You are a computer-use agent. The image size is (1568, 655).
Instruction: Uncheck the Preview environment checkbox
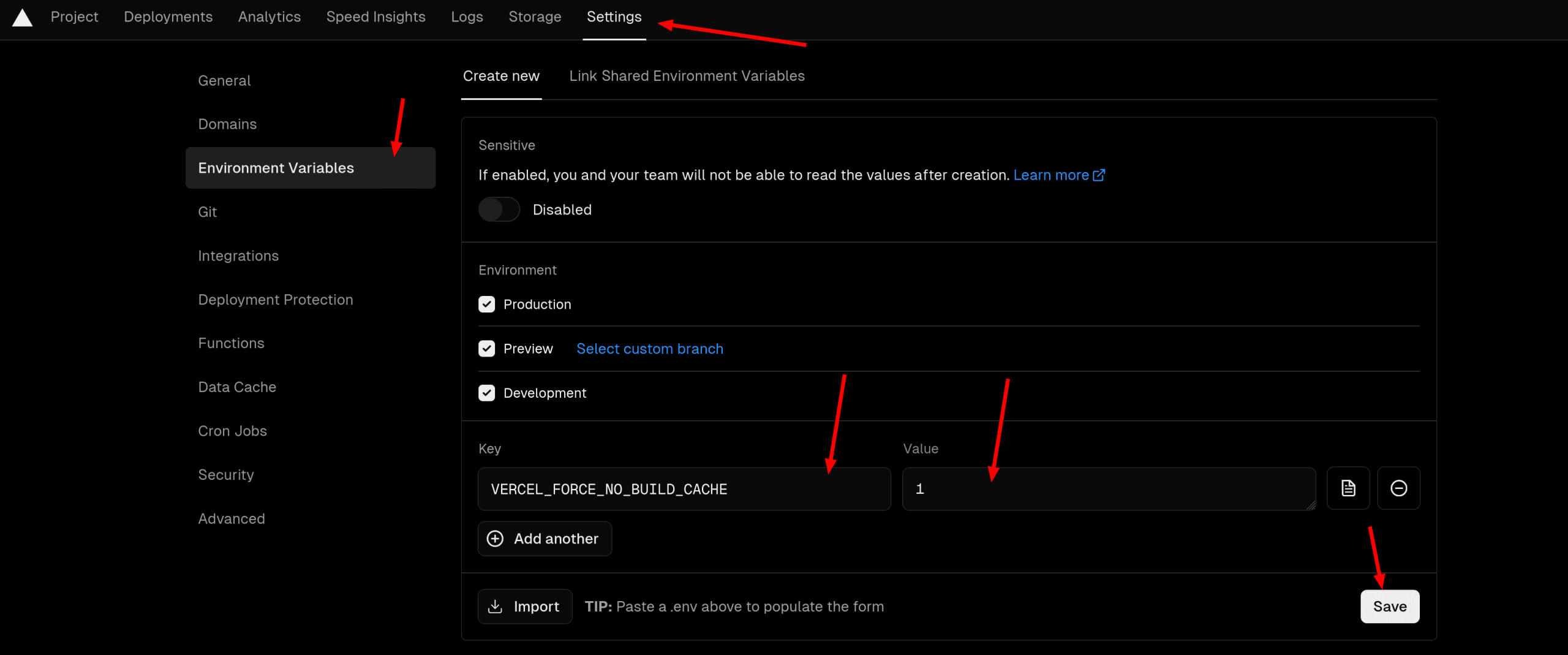[x=486, y=349]
